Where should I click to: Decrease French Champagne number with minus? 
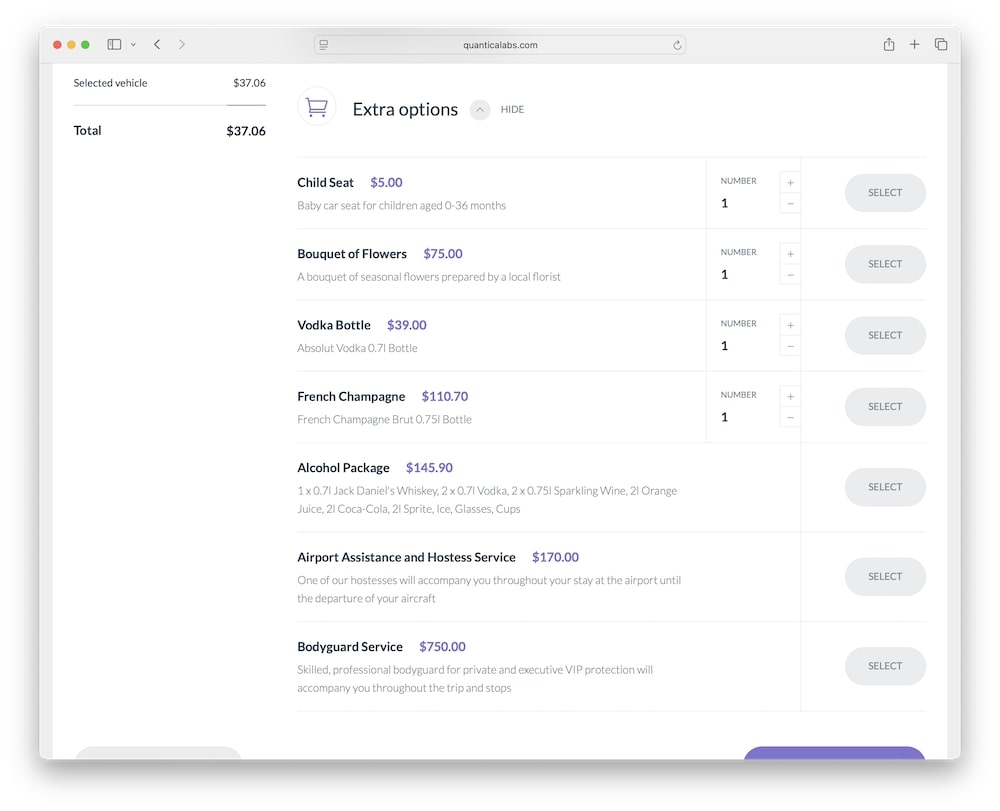(790, 418)
